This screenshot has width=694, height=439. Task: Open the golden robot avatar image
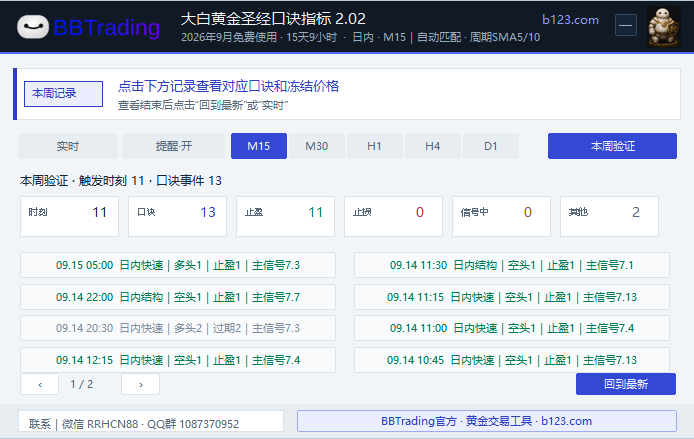point(663,27)
